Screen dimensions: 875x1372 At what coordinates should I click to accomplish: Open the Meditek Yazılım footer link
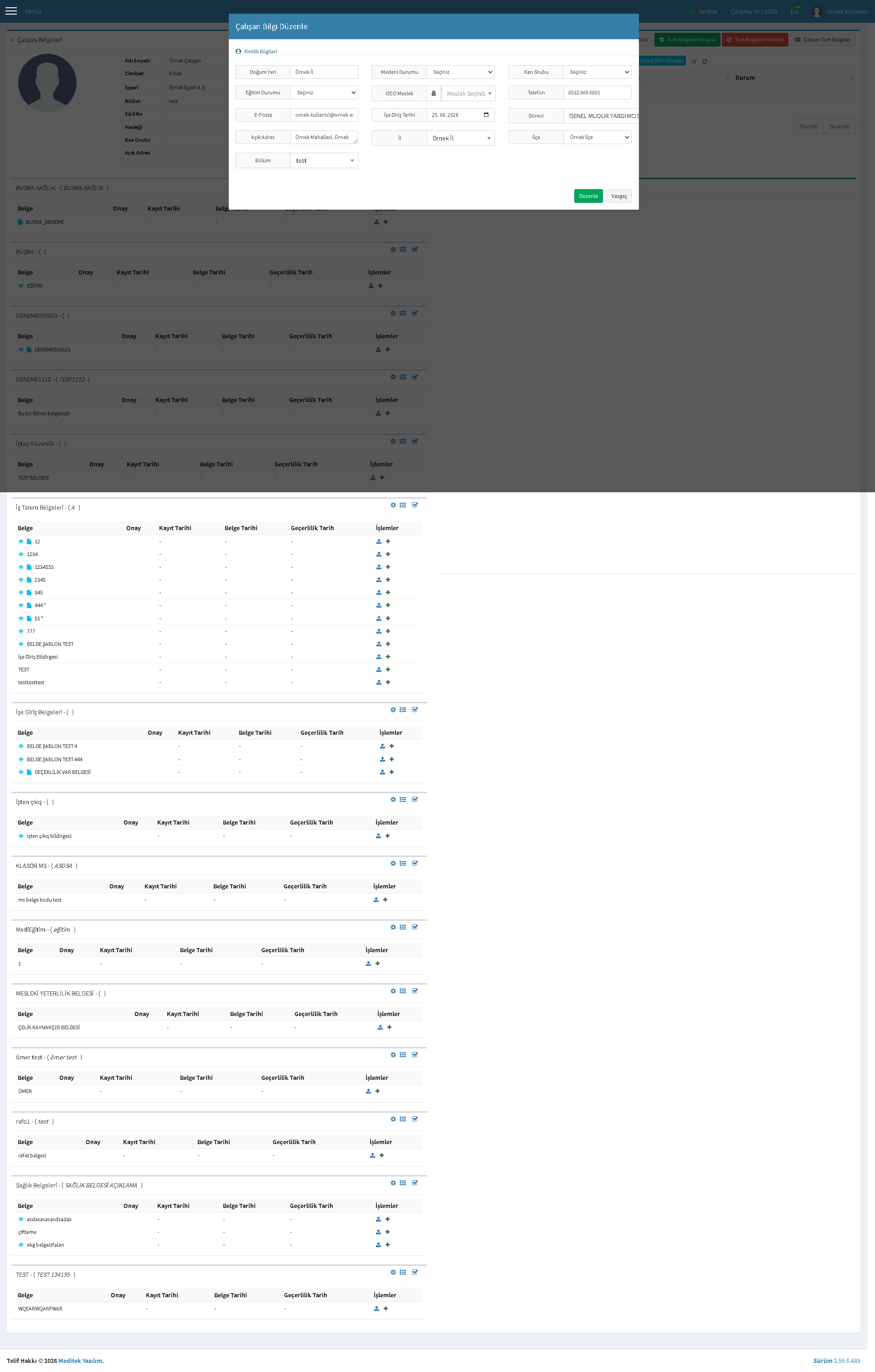tap(80, 1361)
